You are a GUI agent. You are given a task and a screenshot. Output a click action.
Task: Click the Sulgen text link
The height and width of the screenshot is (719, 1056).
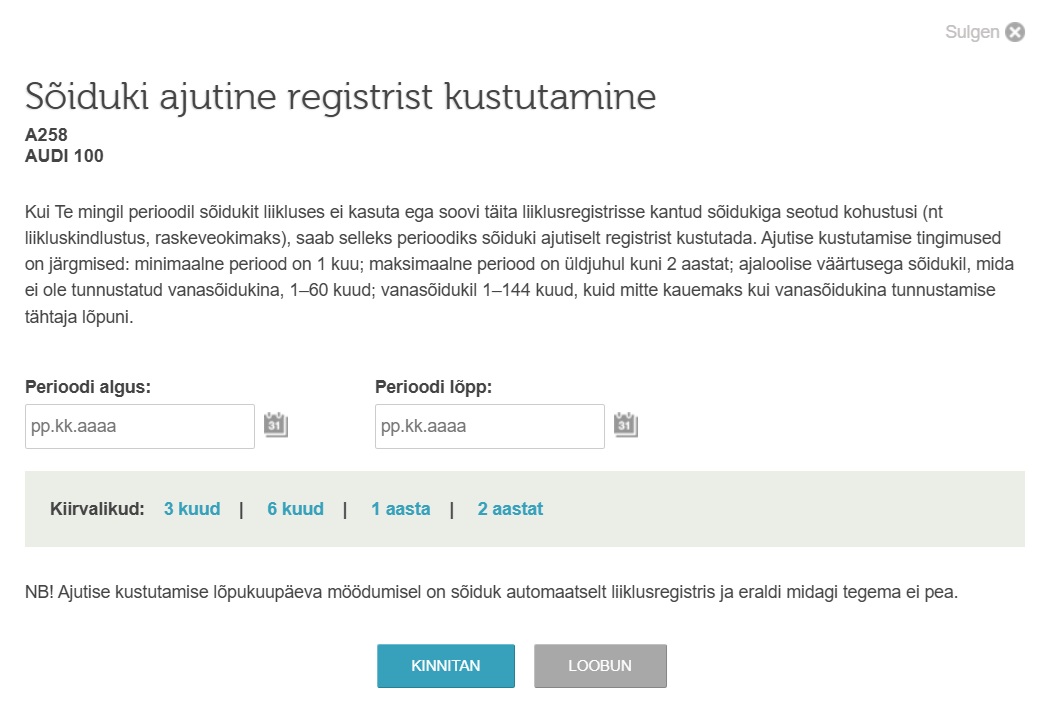click(x=971, y=32)
